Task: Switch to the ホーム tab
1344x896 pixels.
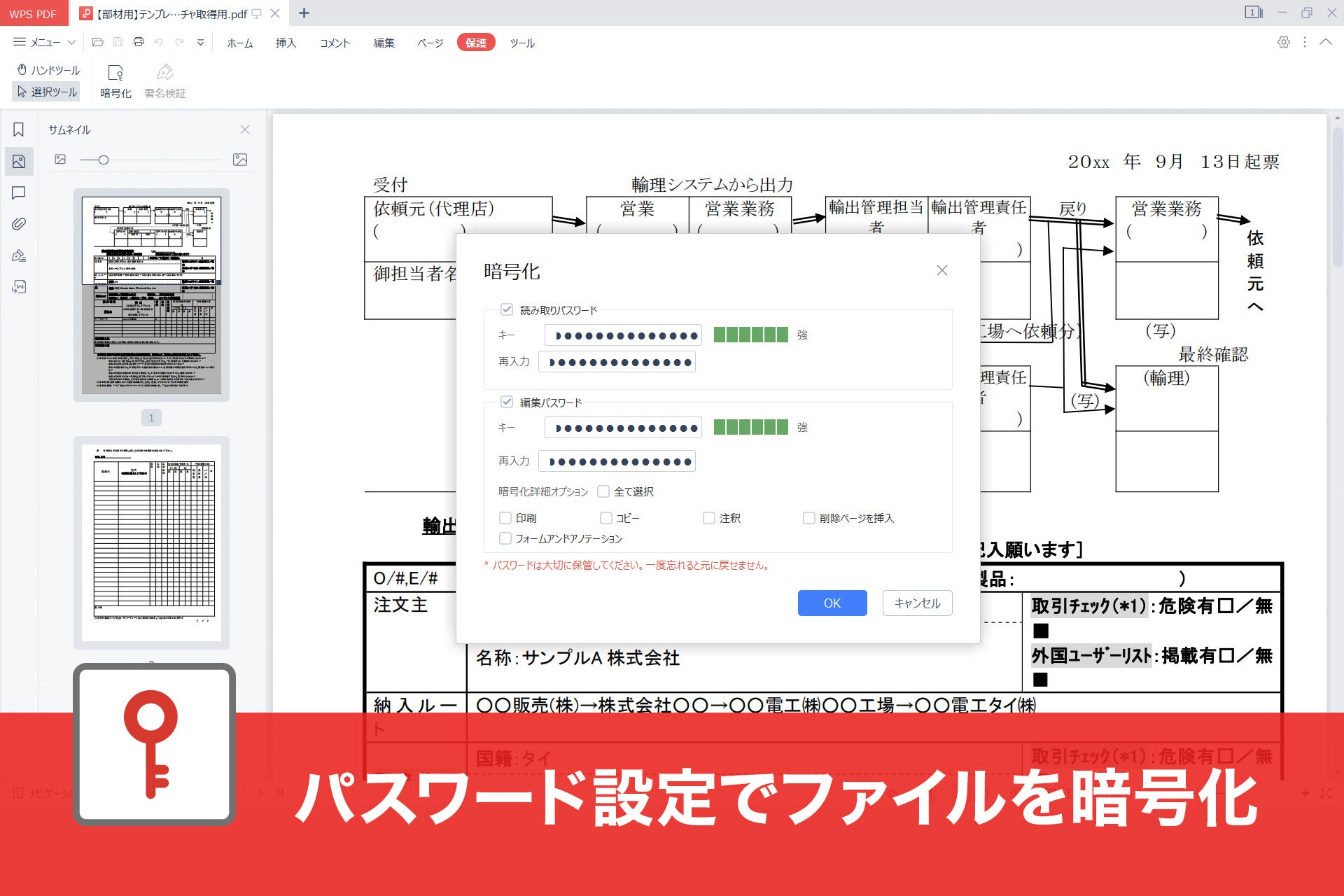Action: coord(239,43)
